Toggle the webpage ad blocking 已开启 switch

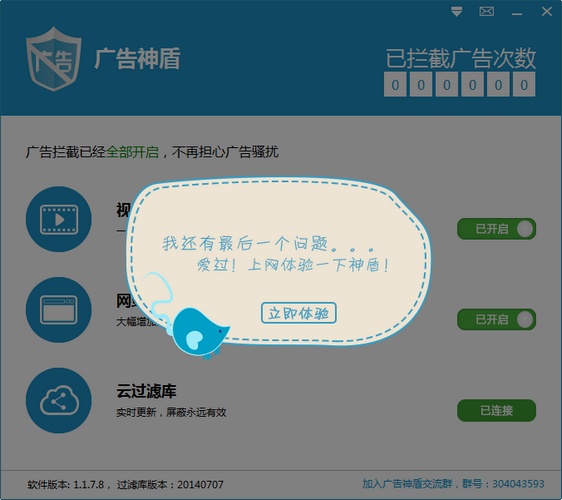(496, 319)
